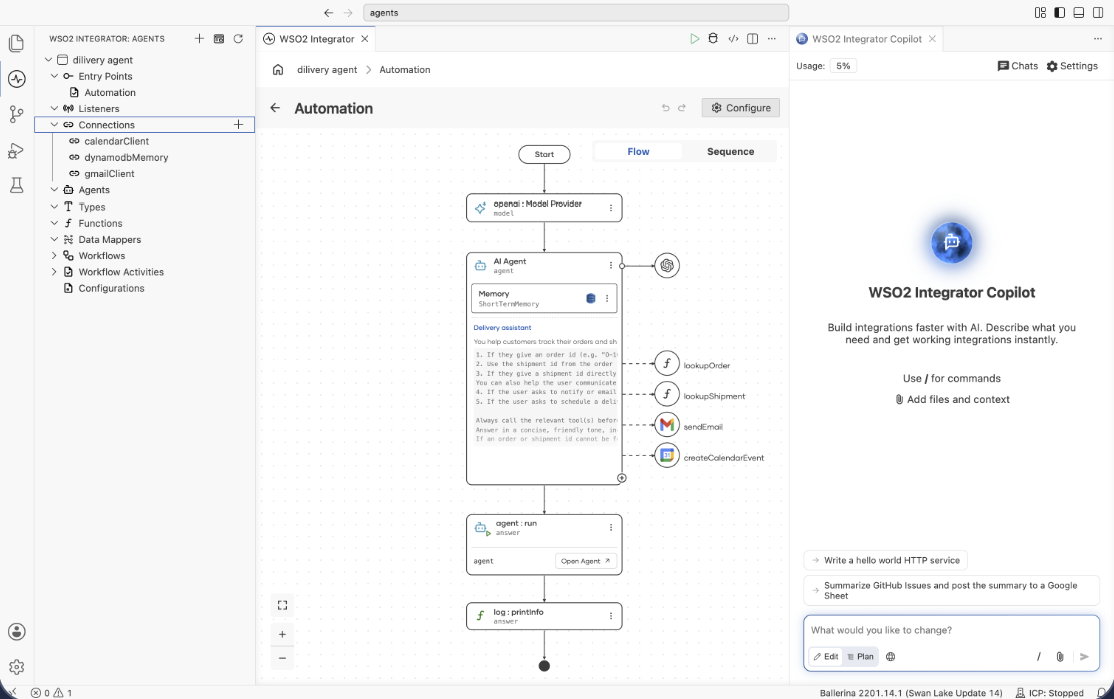Screen dimensions: 1114x699
Task: Open options menu of AI Agent node
Action: click(x=610, y=265)
